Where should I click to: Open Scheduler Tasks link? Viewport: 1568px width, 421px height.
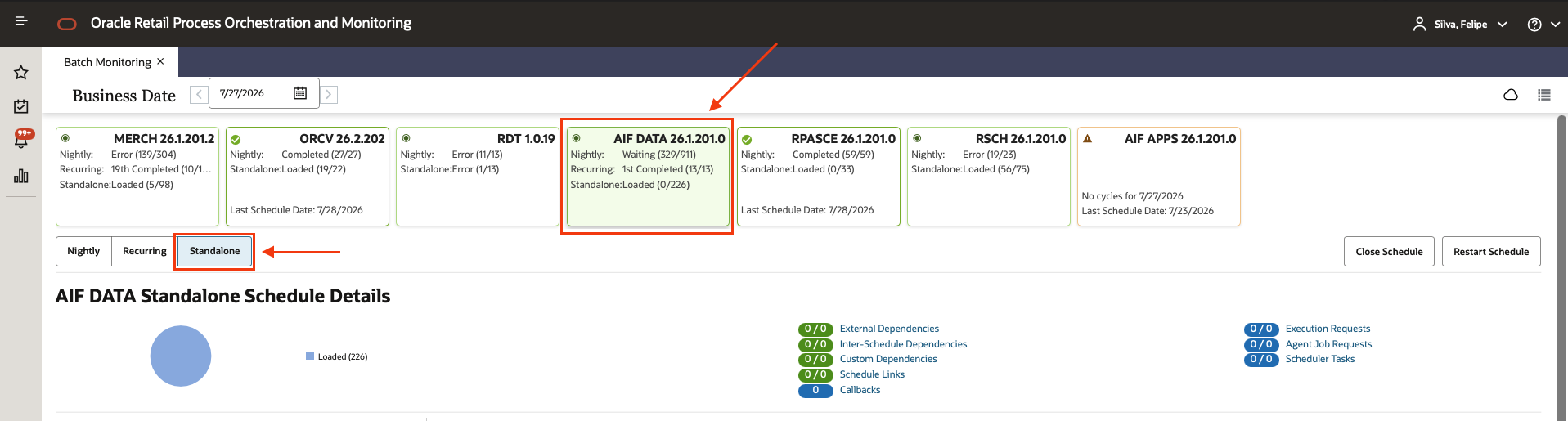click(1319, 359)
